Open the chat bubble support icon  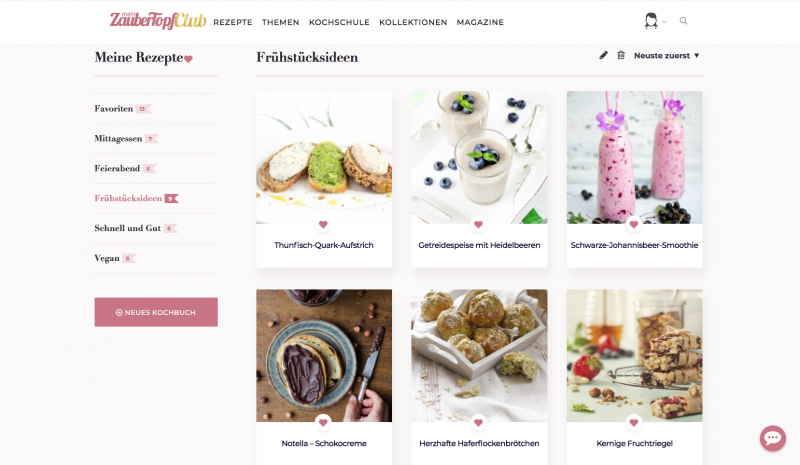coord(772,438)
